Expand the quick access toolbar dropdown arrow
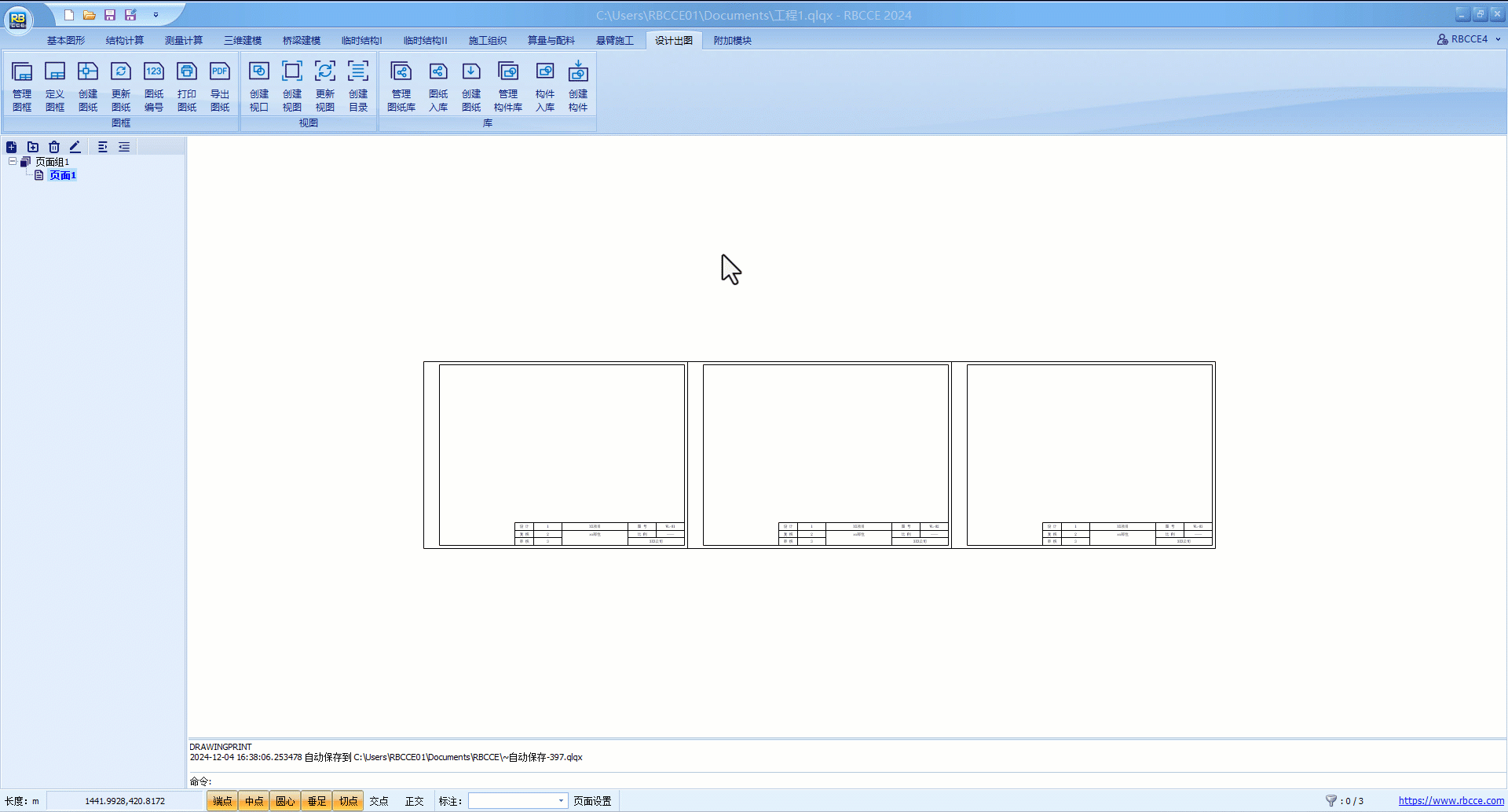 pyautogui.click(x=156, y=15)
